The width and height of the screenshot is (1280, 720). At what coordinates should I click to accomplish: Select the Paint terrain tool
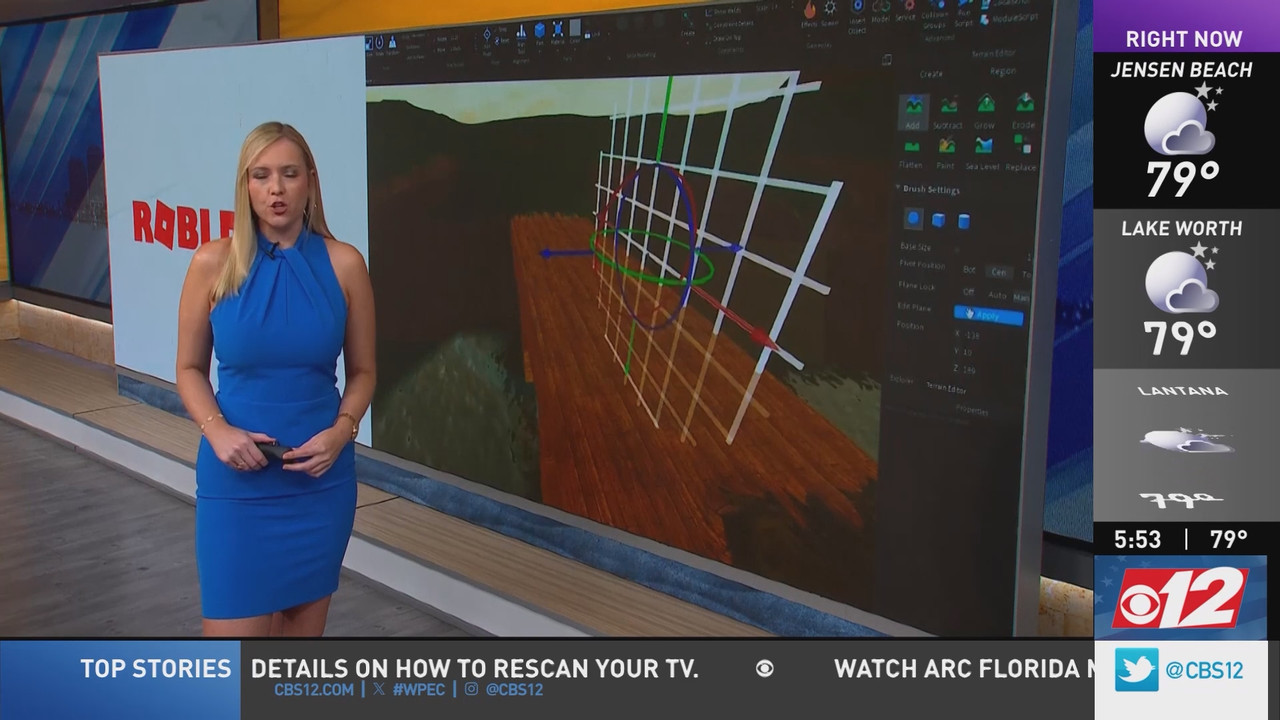(945, 153)
